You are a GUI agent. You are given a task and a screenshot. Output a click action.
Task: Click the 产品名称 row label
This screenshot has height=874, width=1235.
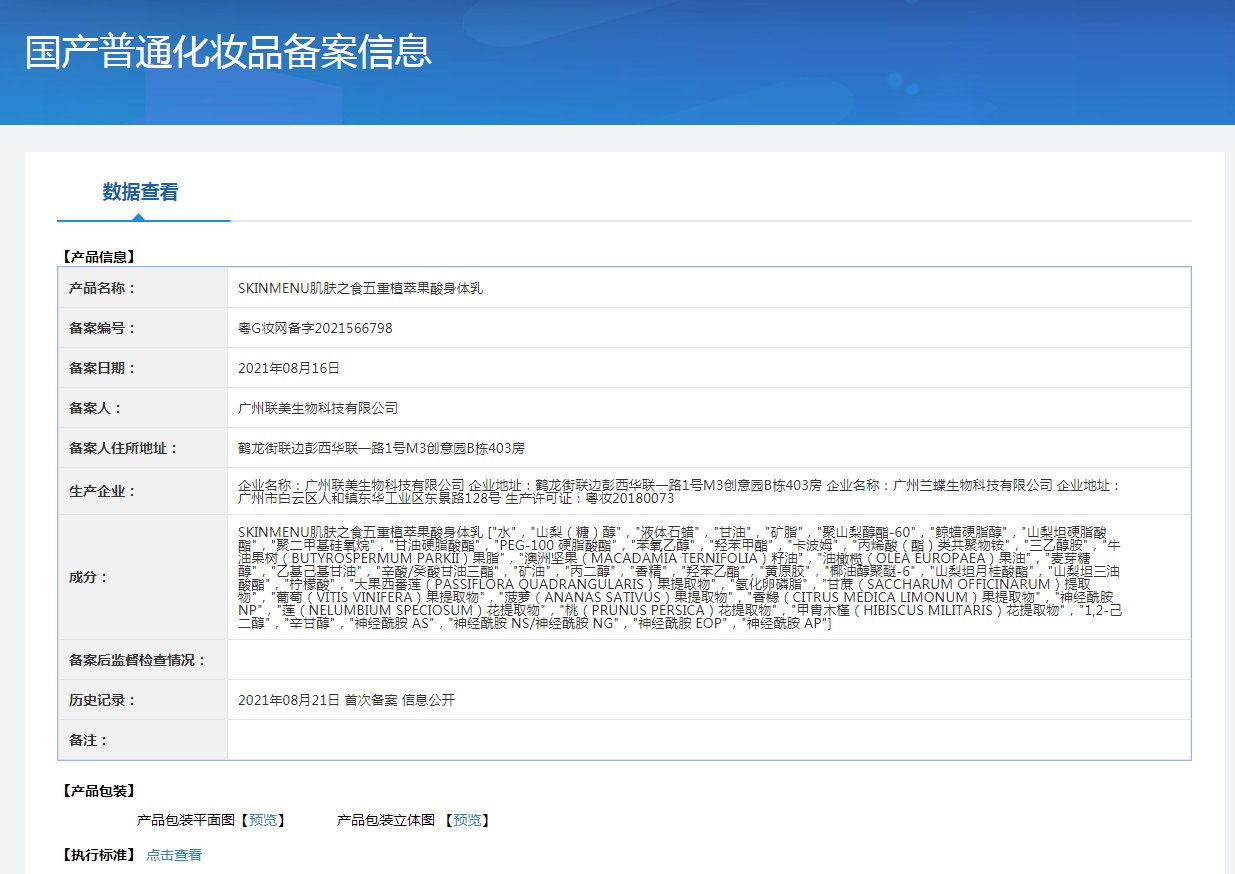tap(102, 288)
